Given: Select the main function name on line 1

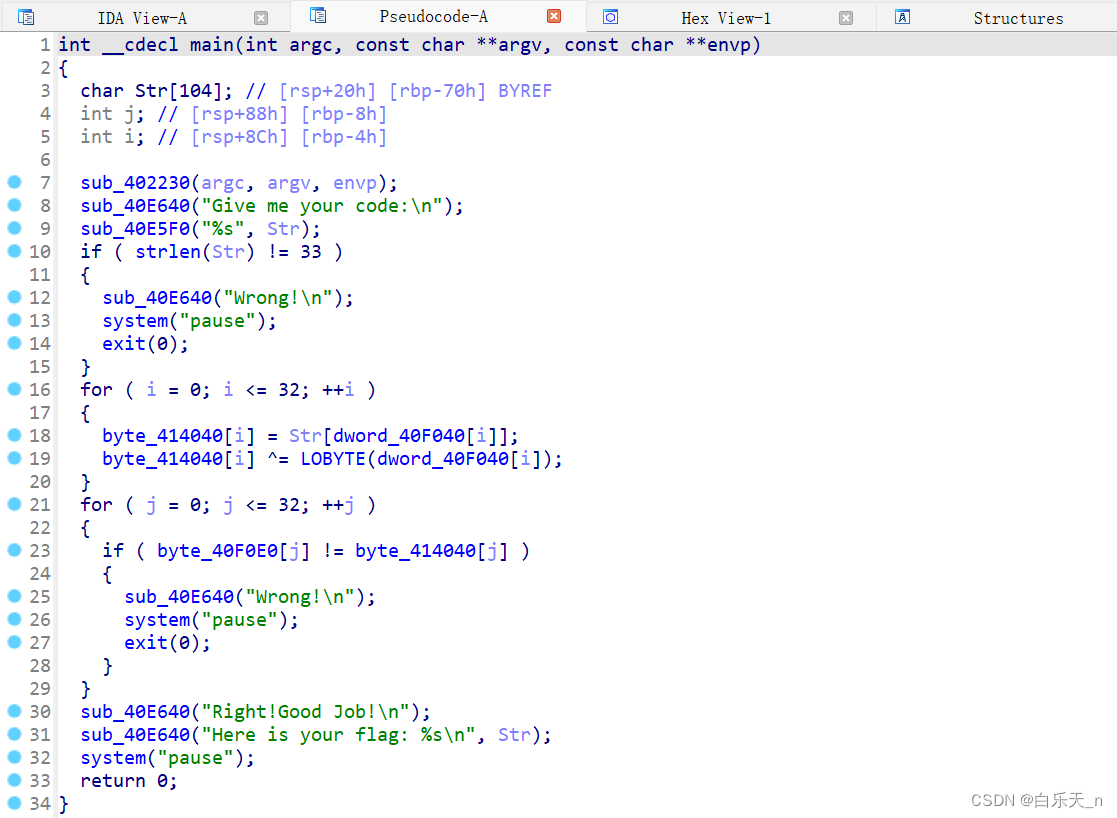Looking at the screenshot, I should 212,45.
